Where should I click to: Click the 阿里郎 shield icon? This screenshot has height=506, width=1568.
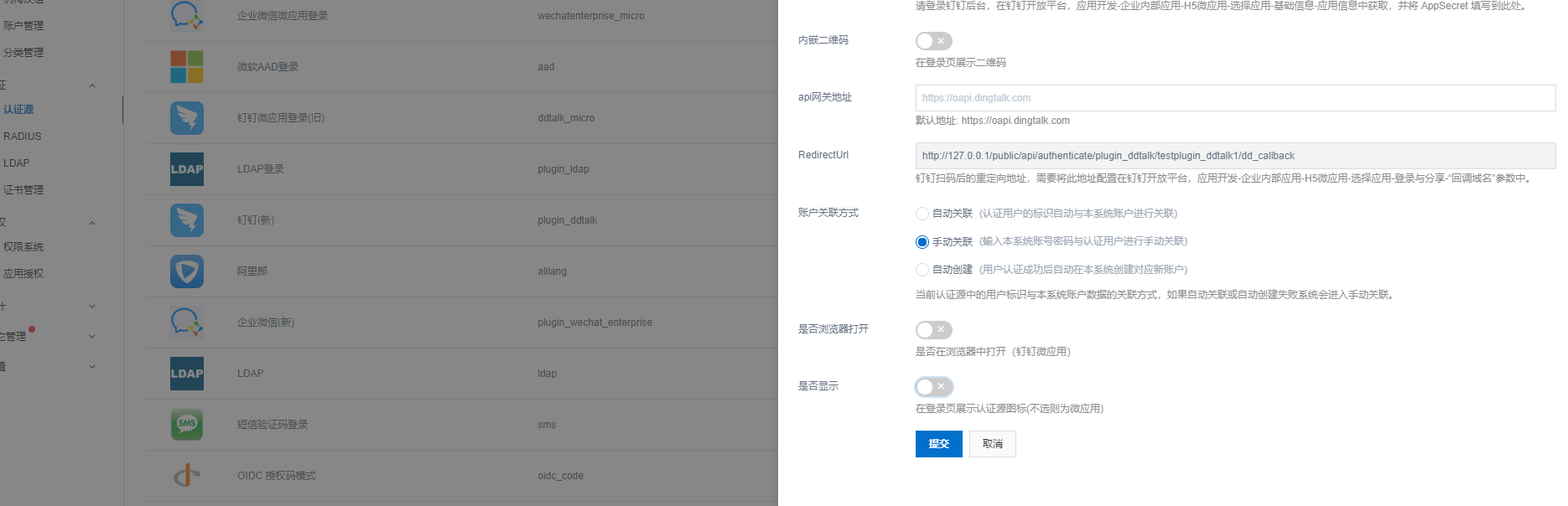tap(187, 271)
